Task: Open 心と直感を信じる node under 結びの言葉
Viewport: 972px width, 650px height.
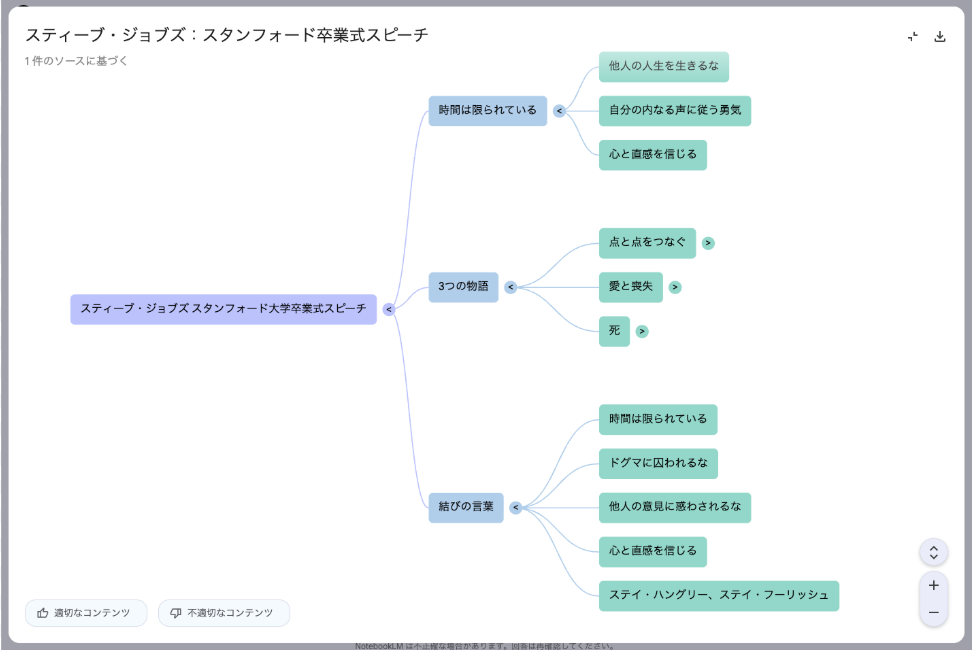Action: tap(653, 551)
